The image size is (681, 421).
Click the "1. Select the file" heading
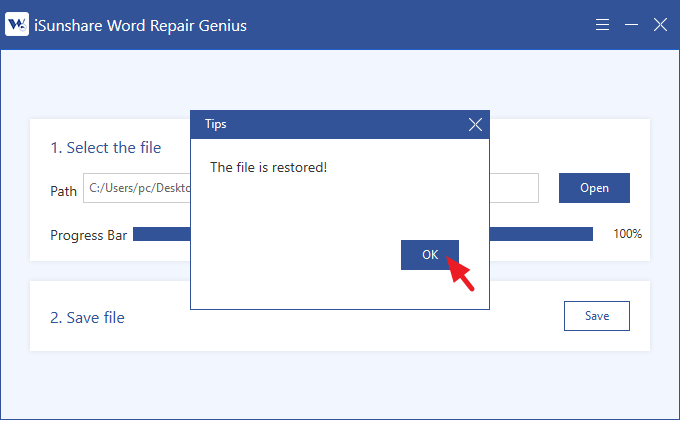point(106,148)
